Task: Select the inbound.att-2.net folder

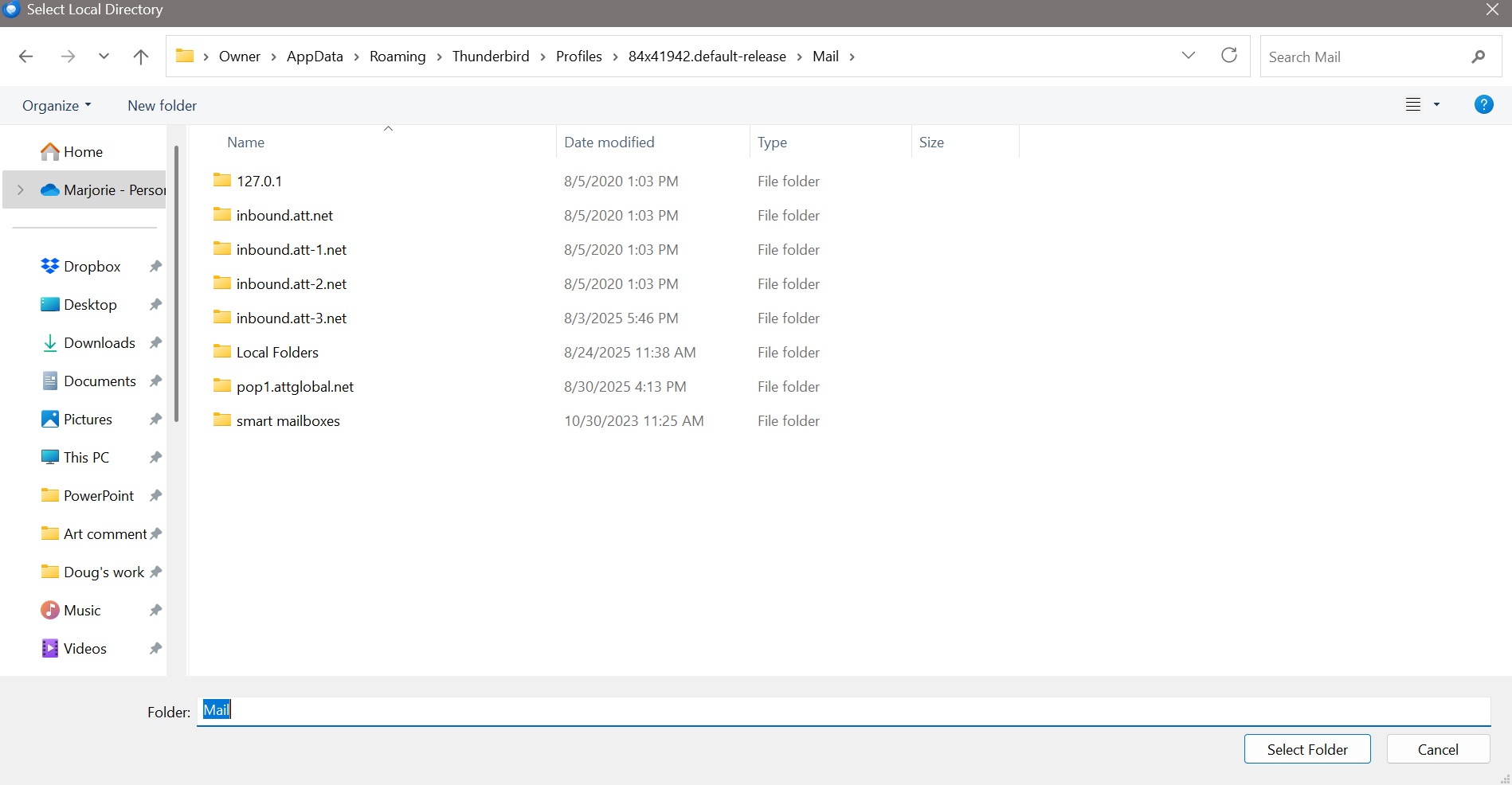Action: (292, 283)
